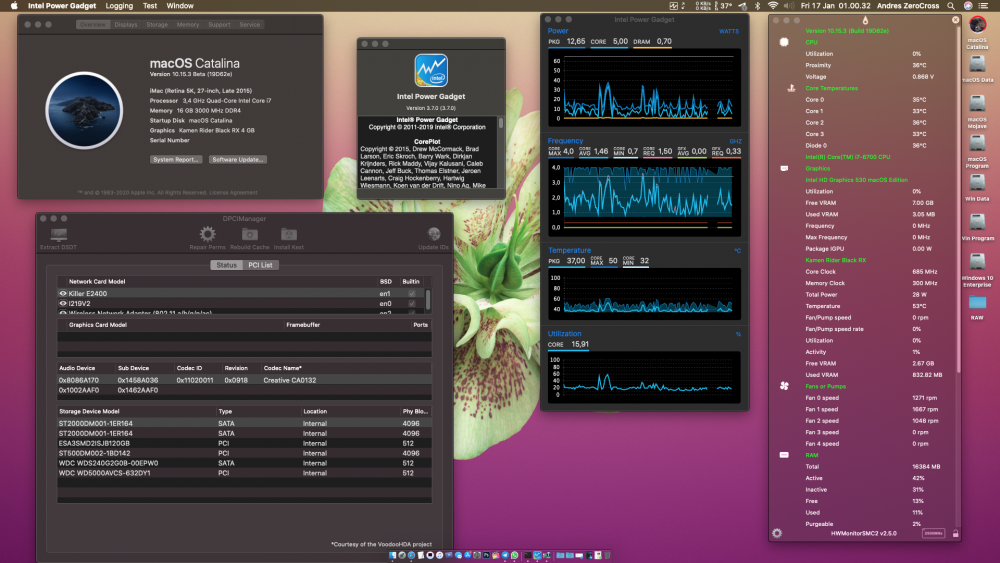Click the lock icon in HWMonitorSMC2 footer
1000x563 pixels.
(x=955, y=534)
